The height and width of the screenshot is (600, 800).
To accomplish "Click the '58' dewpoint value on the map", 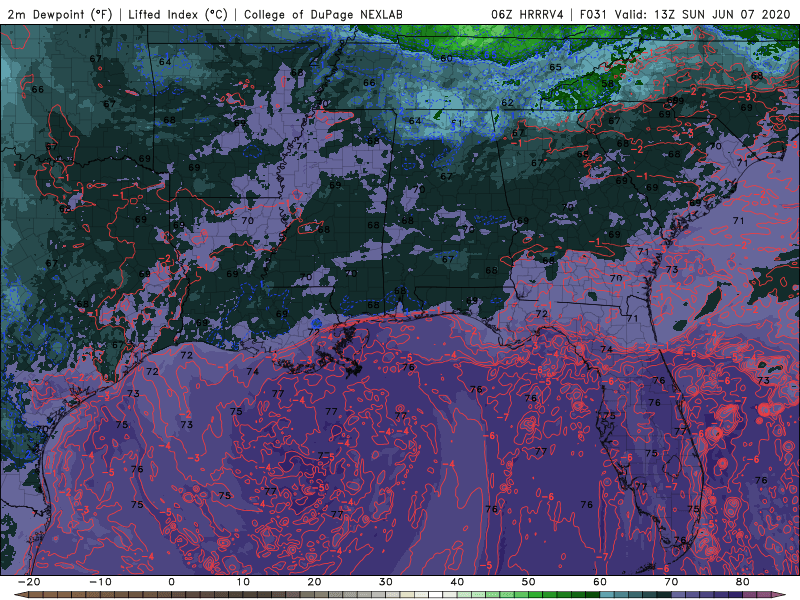I will [607, 84].
